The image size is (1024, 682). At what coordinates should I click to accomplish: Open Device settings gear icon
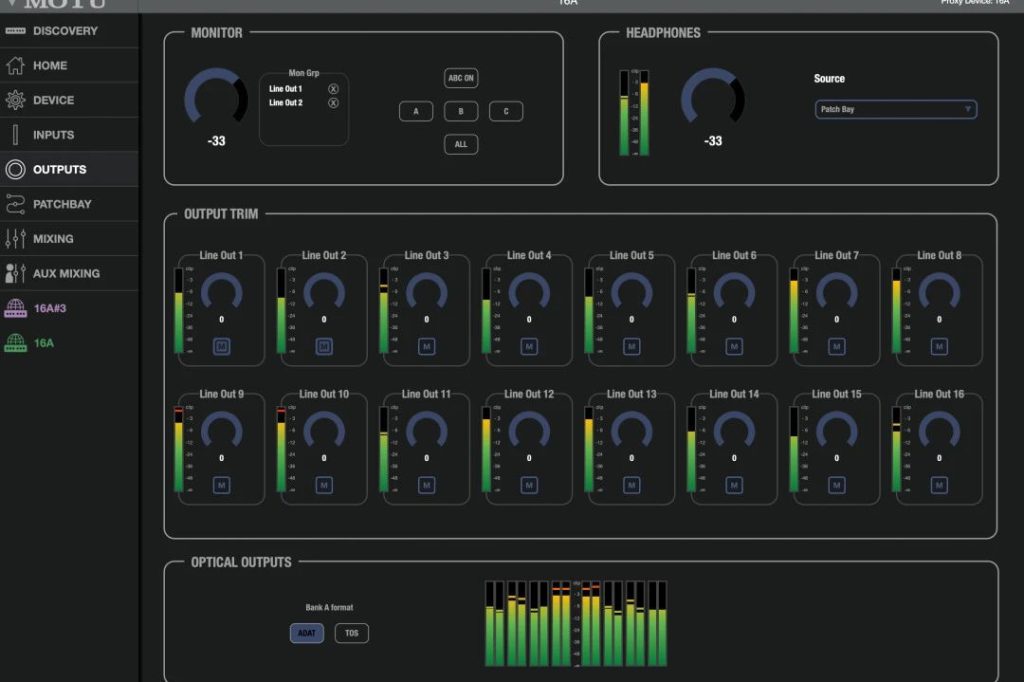(15, 100)
